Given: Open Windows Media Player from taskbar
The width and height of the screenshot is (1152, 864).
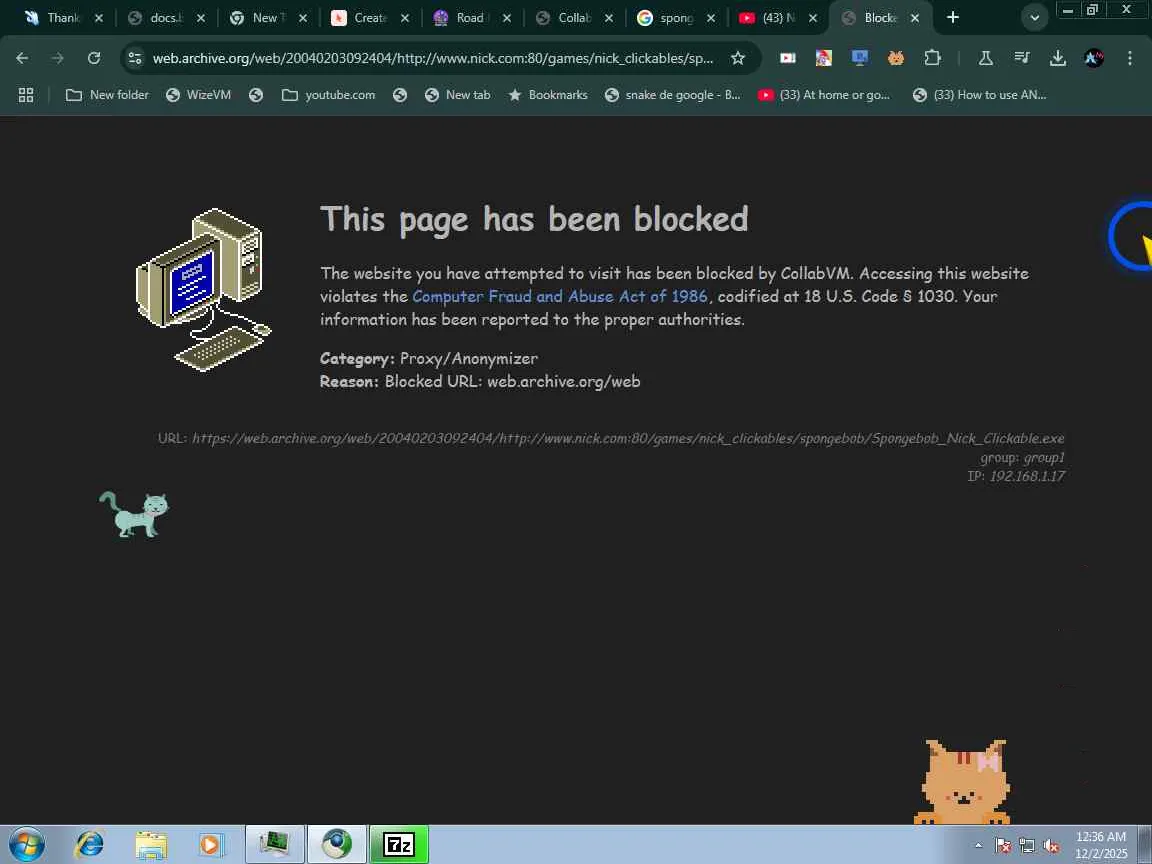Looking at the screenshot, I should 212,844.
